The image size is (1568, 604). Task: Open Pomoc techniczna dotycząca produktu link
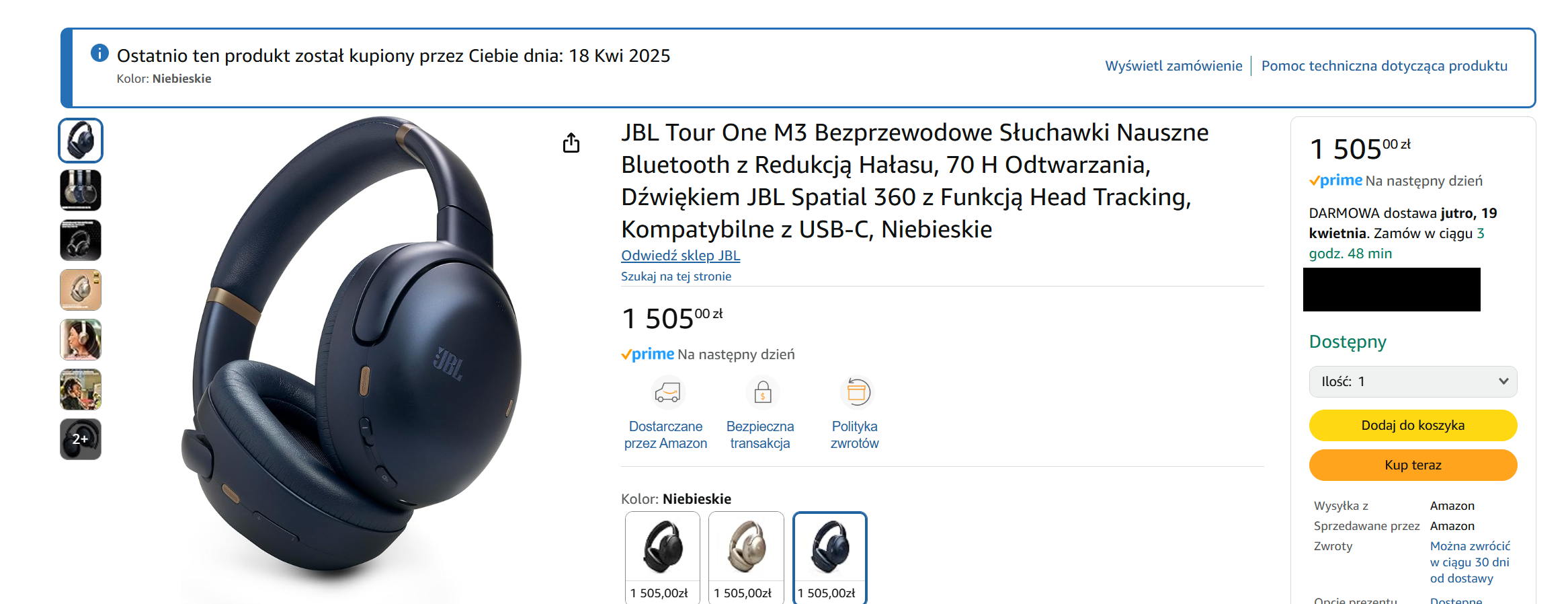(x=1384, y=66)
